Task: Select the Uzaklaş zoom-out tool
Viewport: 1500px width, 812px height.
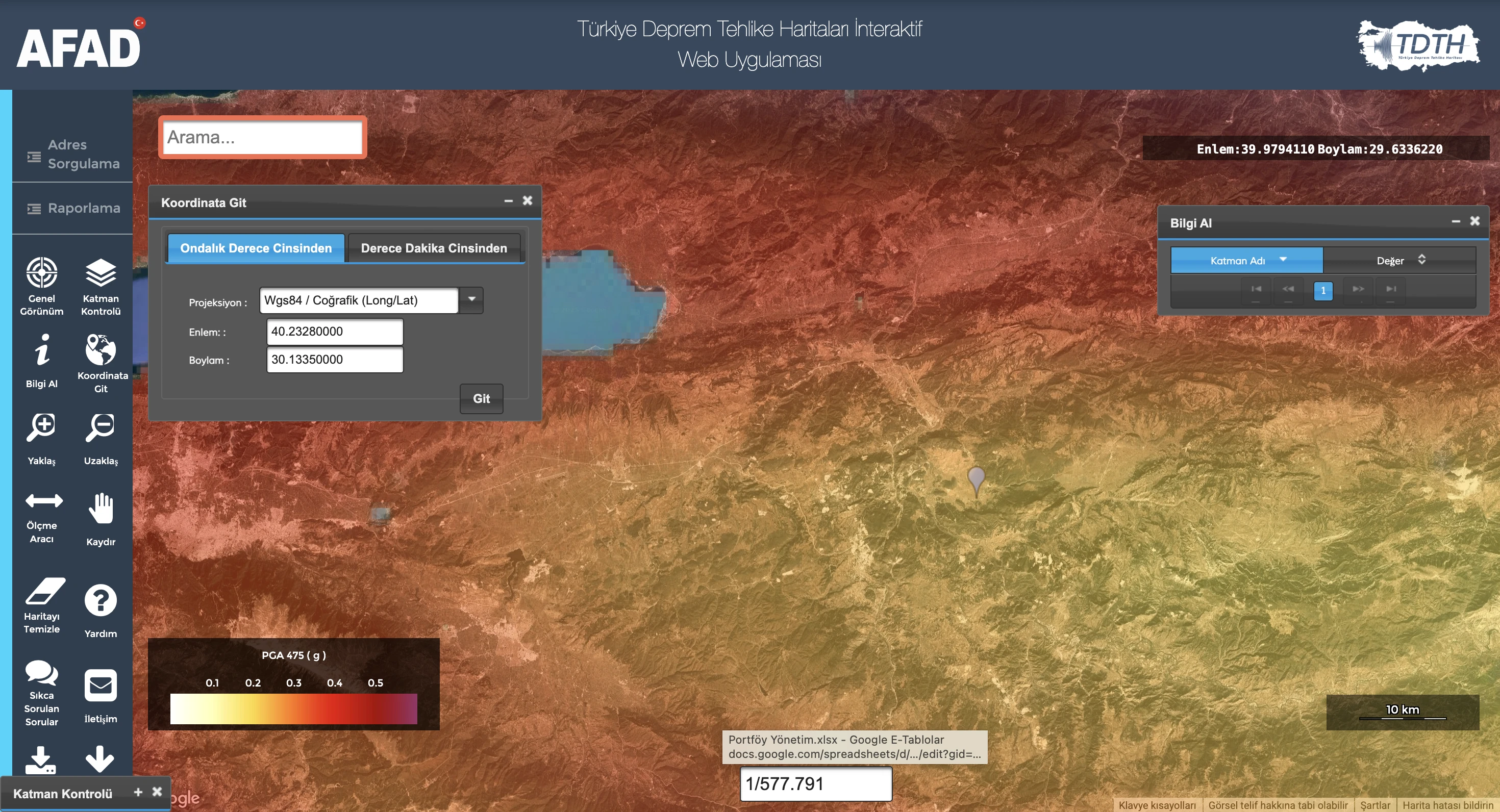Action: [101, 440]
